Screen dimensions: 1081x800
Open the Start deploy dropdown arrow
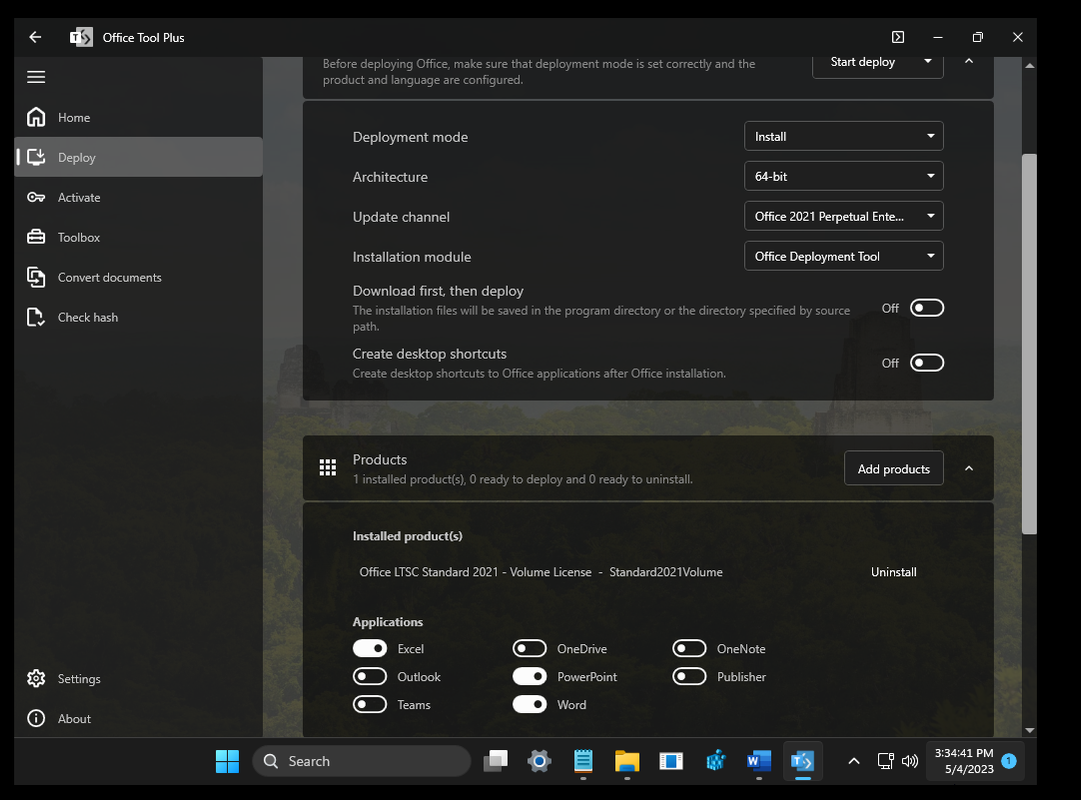pyautogui.click(x=928, y=61)
